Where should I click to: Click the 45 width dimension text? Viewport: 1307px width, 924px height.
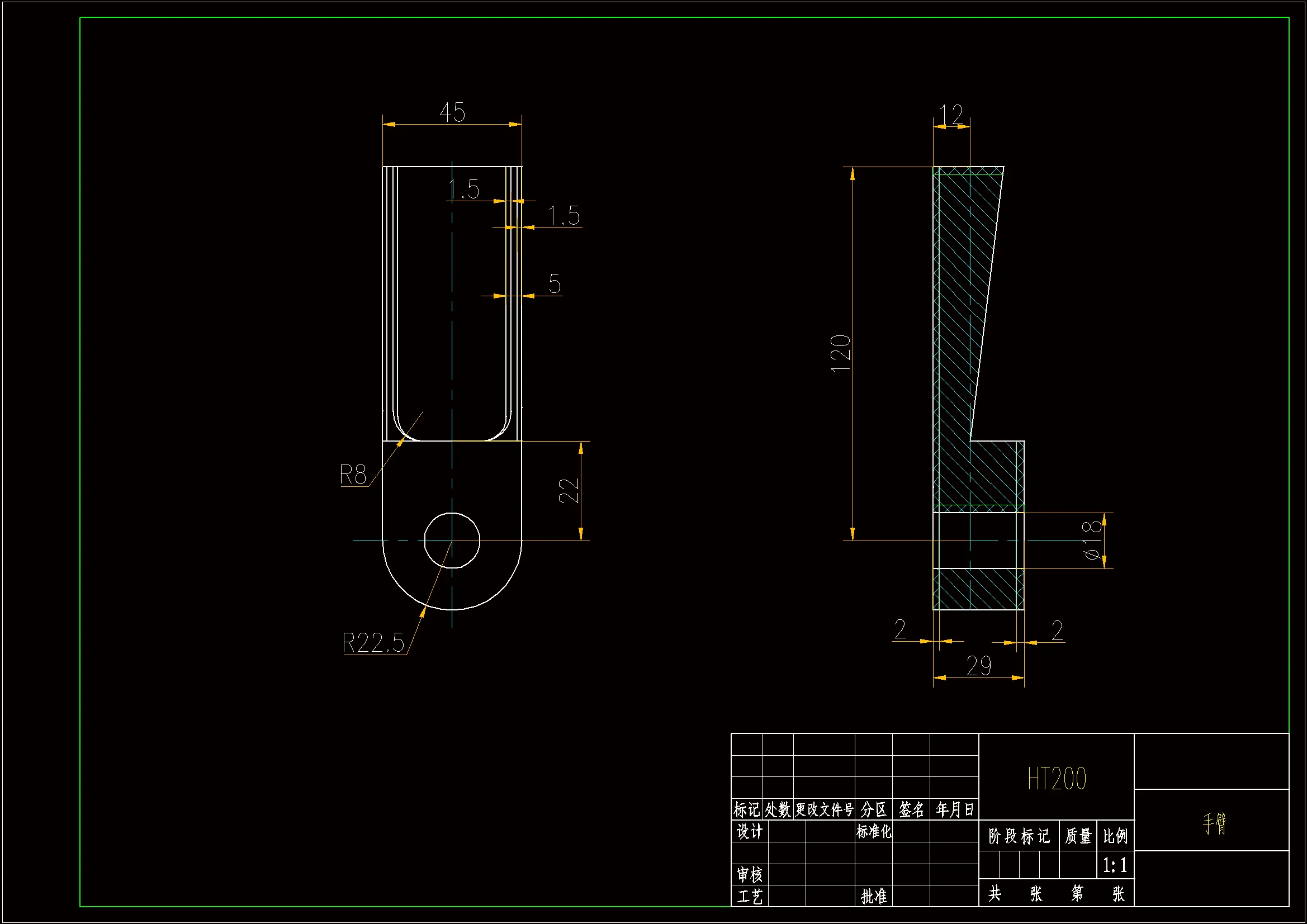(x=453, y=112)
